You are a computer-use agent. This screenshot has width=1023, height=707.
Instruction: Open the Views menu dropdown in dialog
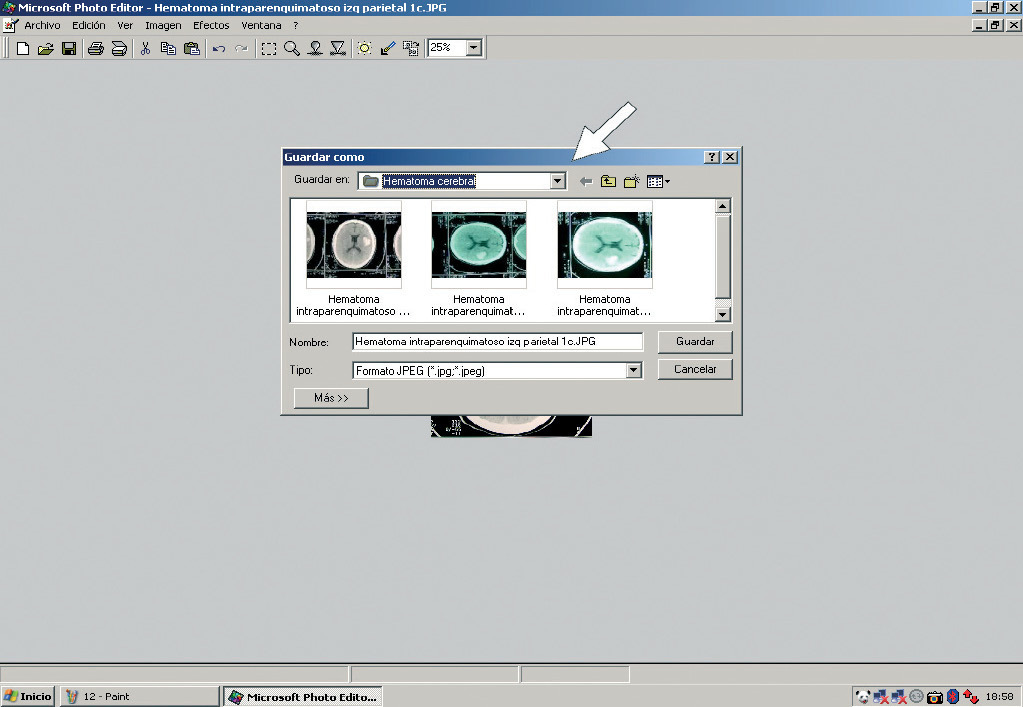click(x=658, y=181)
